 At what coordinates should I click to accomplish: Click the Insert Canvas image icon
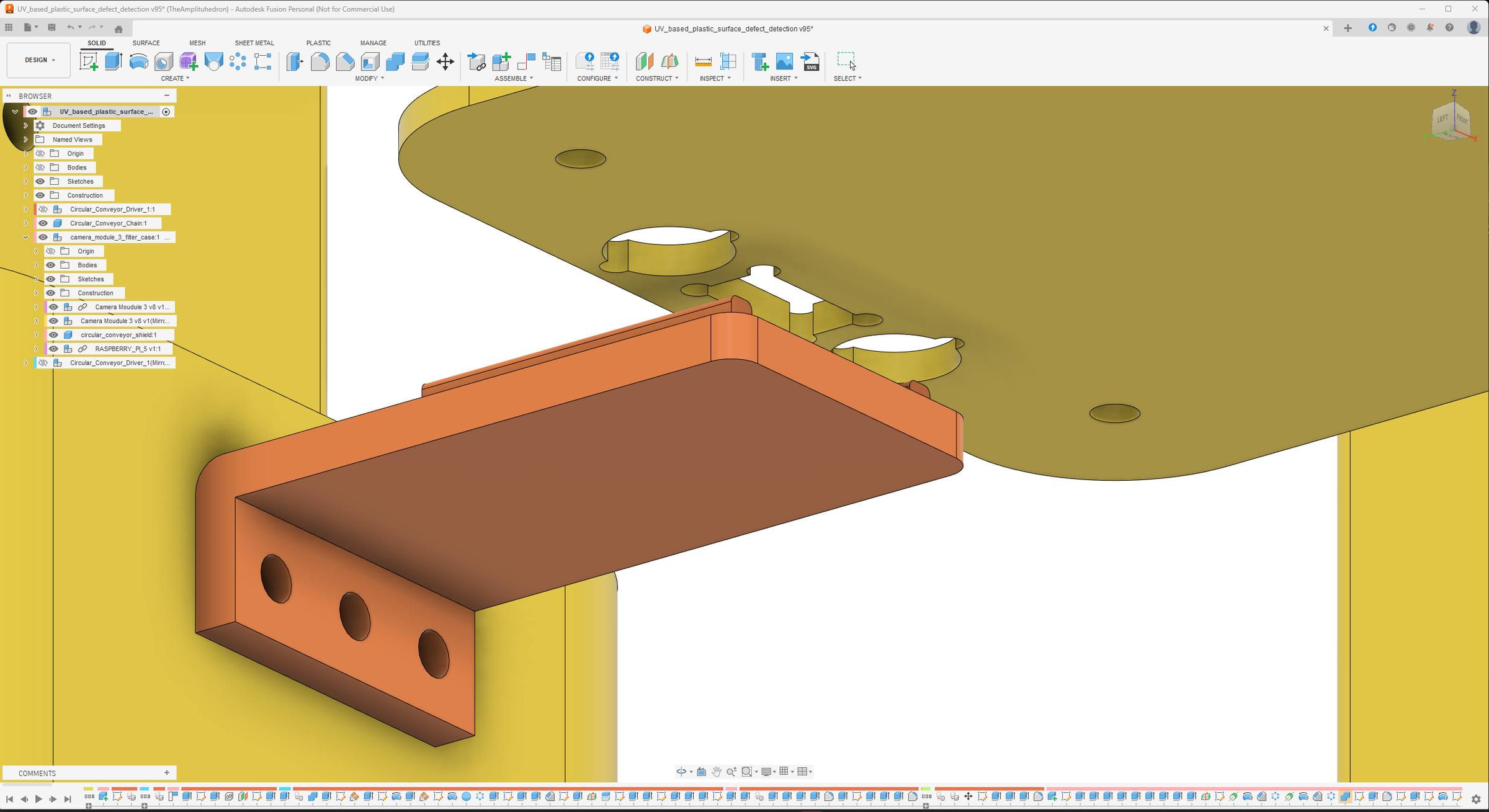[x=785, y=61]
